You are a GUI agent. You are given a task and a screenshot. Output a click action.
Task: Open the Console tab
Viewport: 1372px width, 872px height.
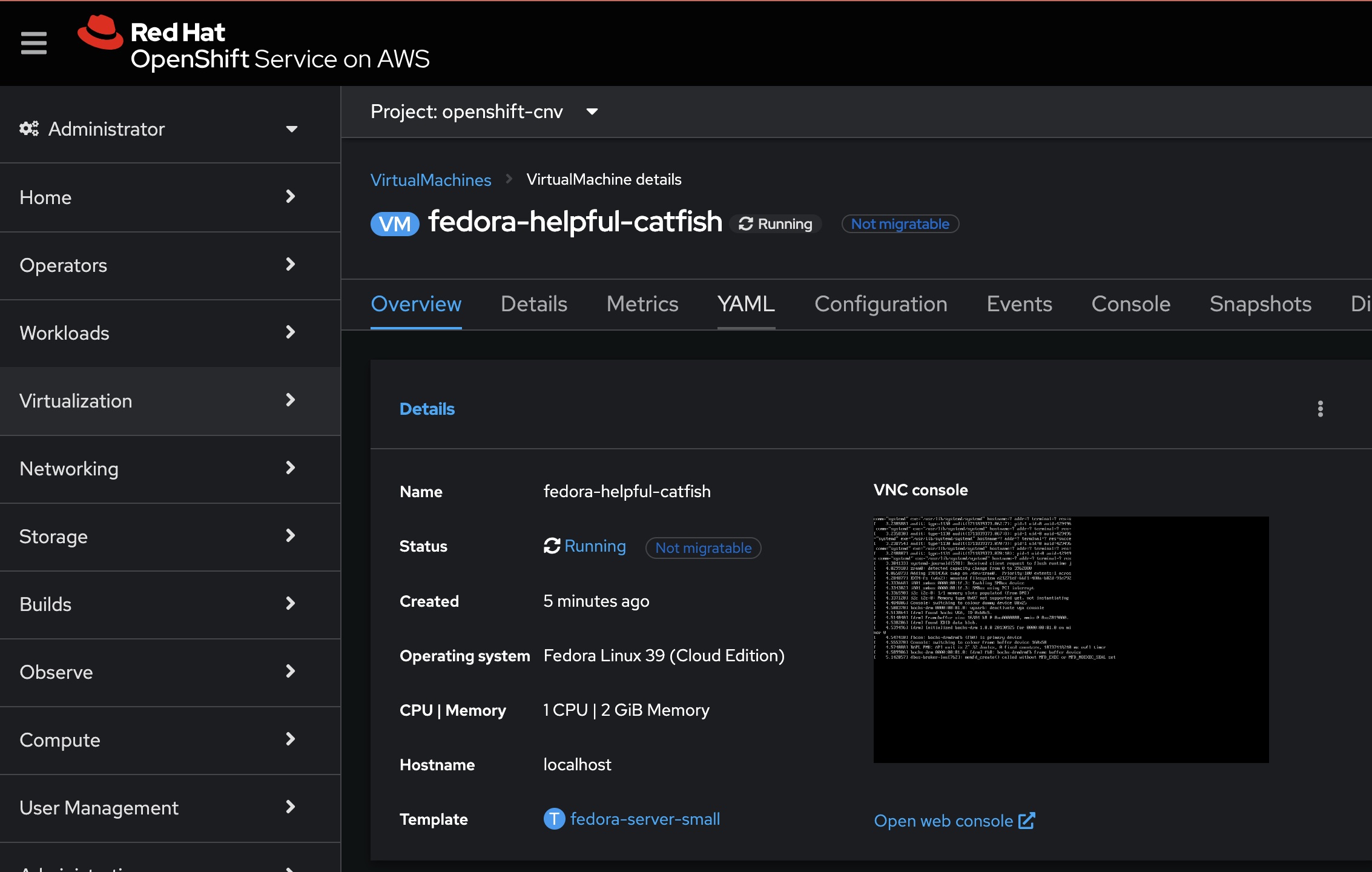(x=1130, y=304)
